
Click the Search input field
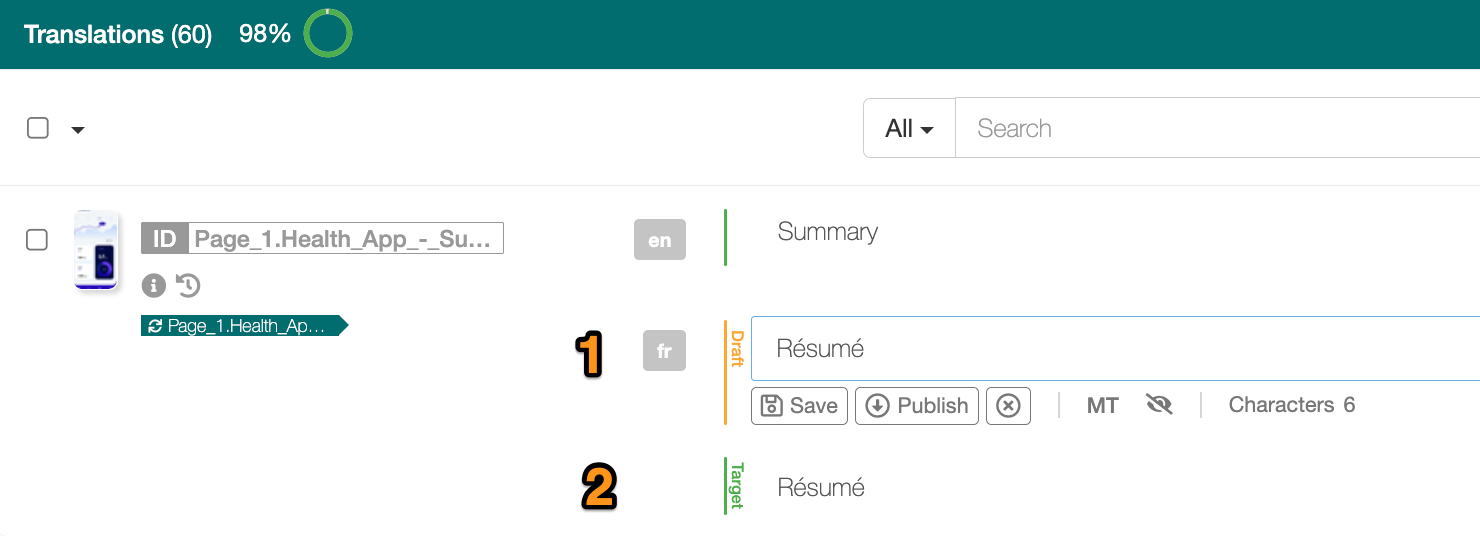coord(1218,128)
